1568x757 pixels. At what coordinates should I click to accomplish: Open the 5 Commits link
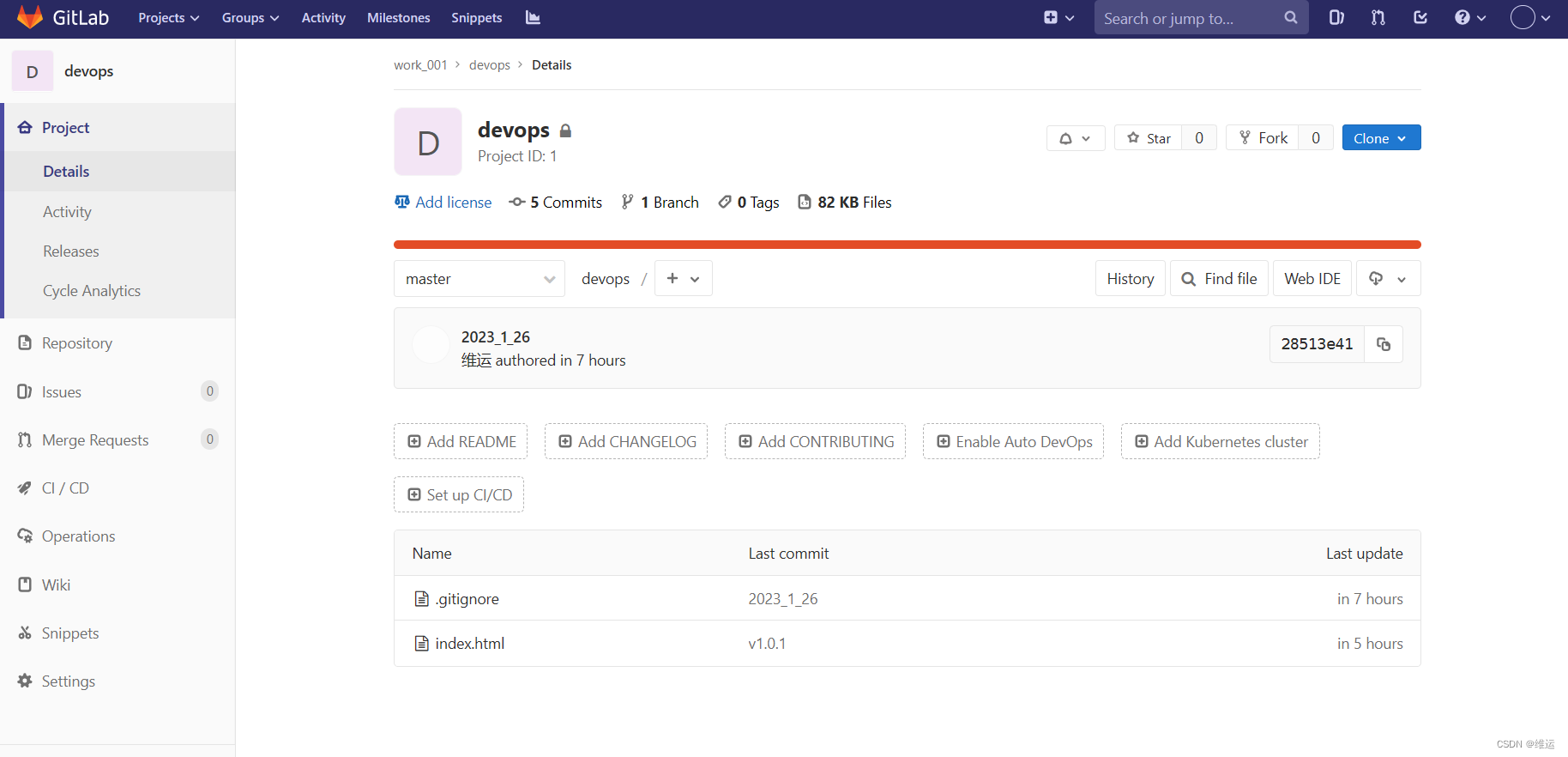[556, 203]
